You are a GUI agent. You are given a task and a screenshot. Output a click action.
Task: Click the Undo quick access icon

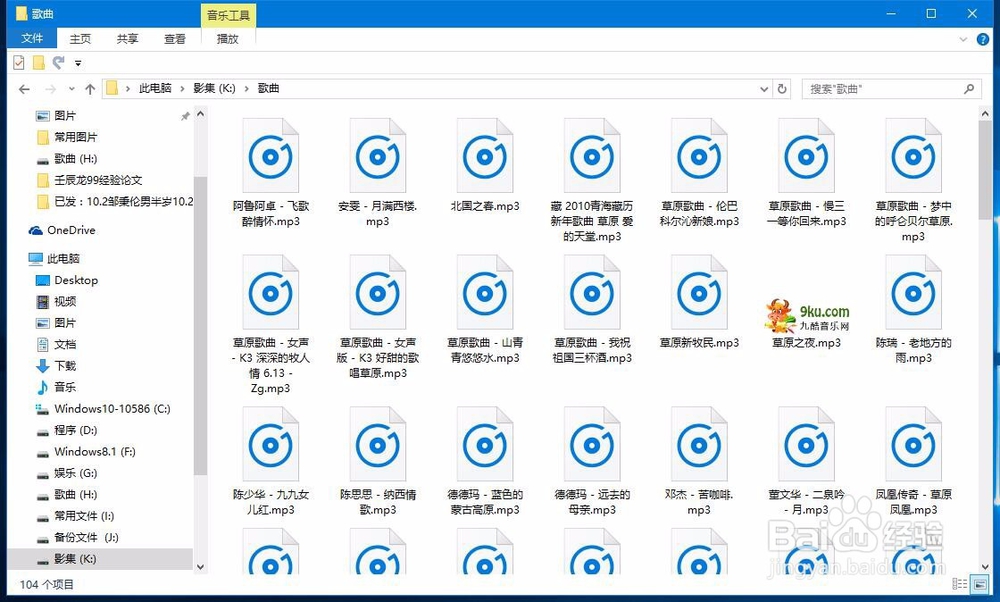[x=59, y=62]
